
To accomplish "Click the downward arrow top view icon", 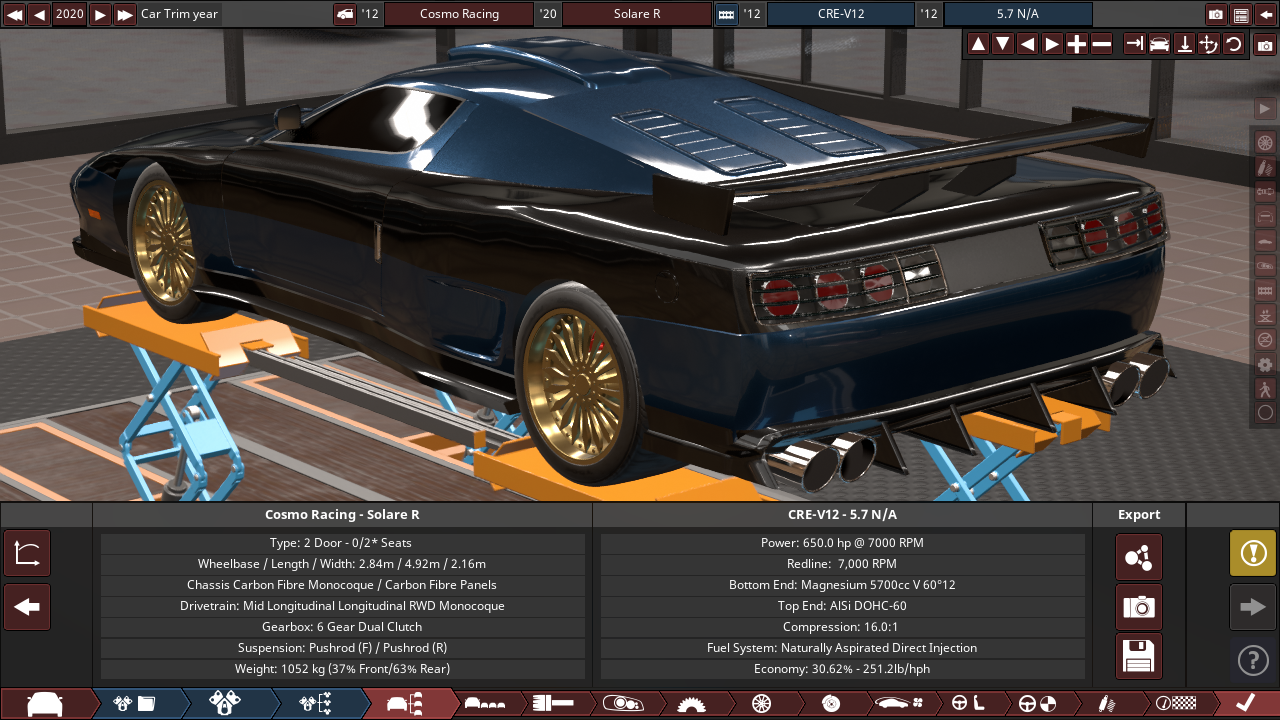I will click(1184, 44).
